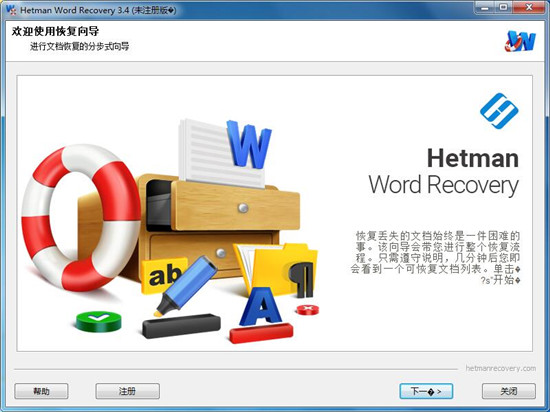Click the bold Hetman product name

click(x=473, y=158)
